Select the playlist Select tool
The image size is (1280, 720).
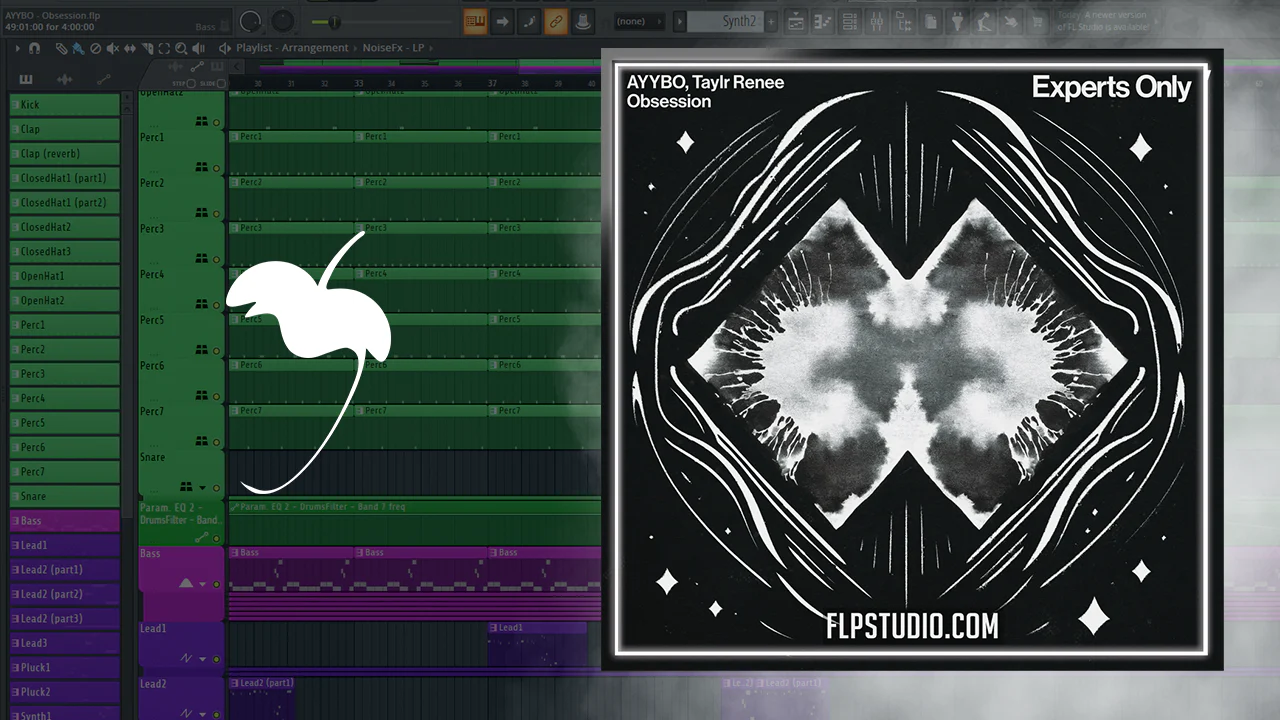(x=163, y=48)
